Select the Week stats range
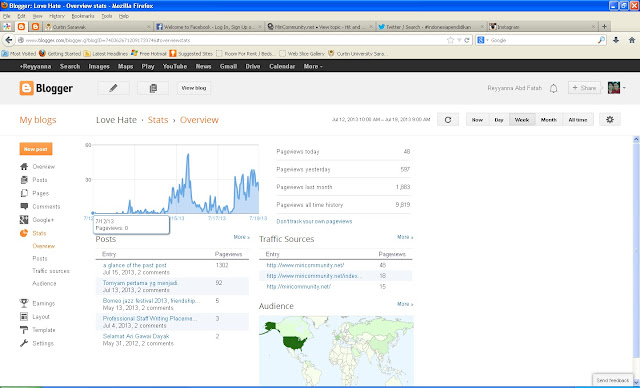 click(x=522, y=120)
